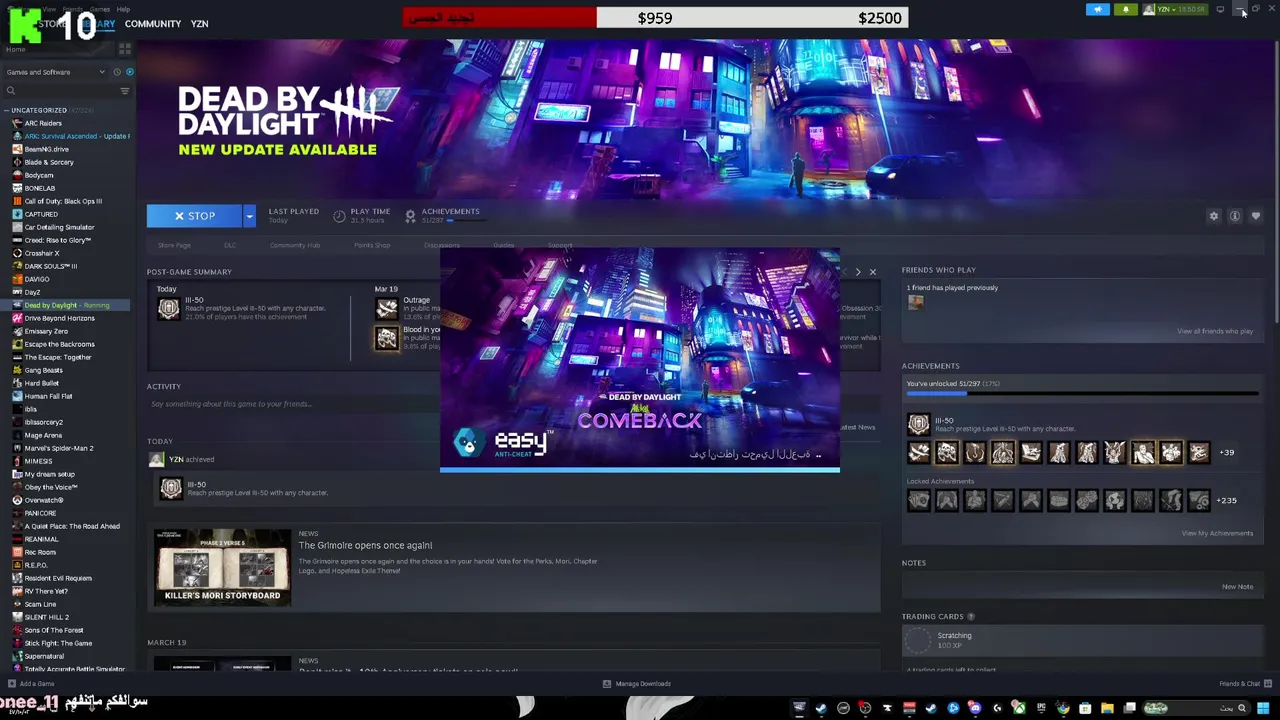The height and width of the screenshot is (720, 1280).
Task: Click friend avatar under Friends Who Play
Action: coord(915,302)
